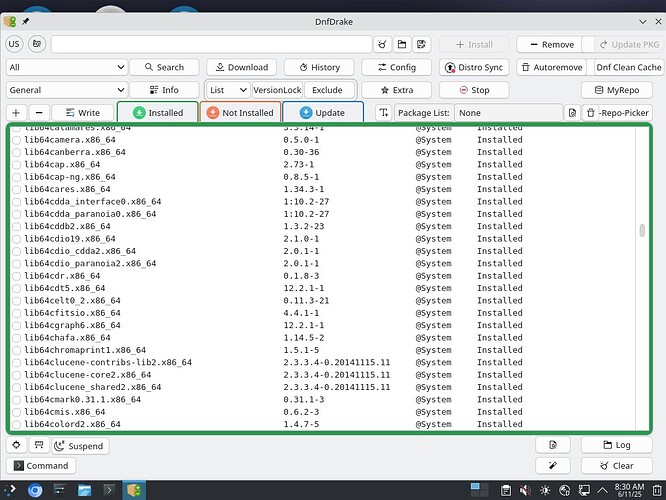Click the Stop button
Screen dimensions: 666x500
[x=474, y=90]
